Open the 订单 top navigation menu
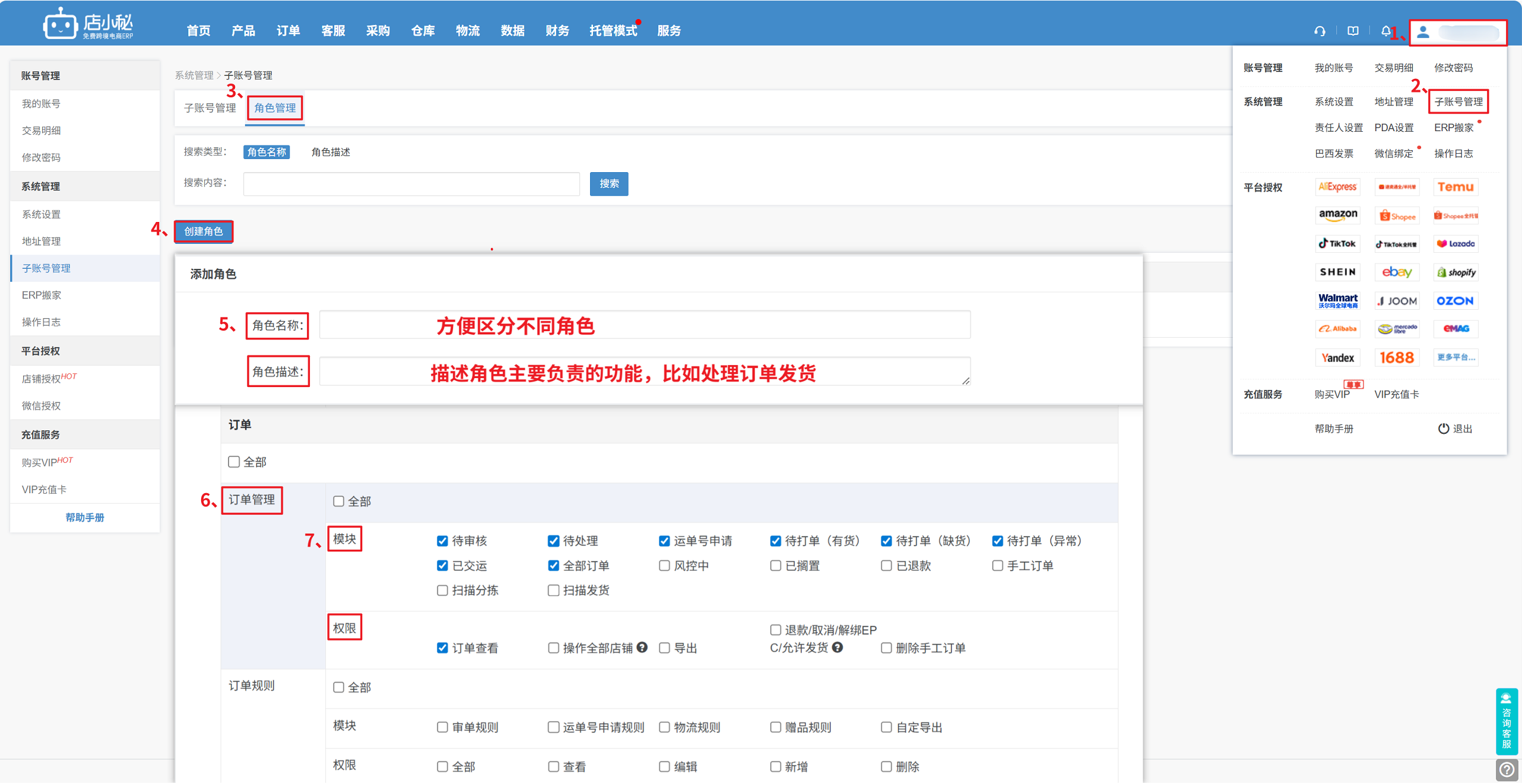 288,31
